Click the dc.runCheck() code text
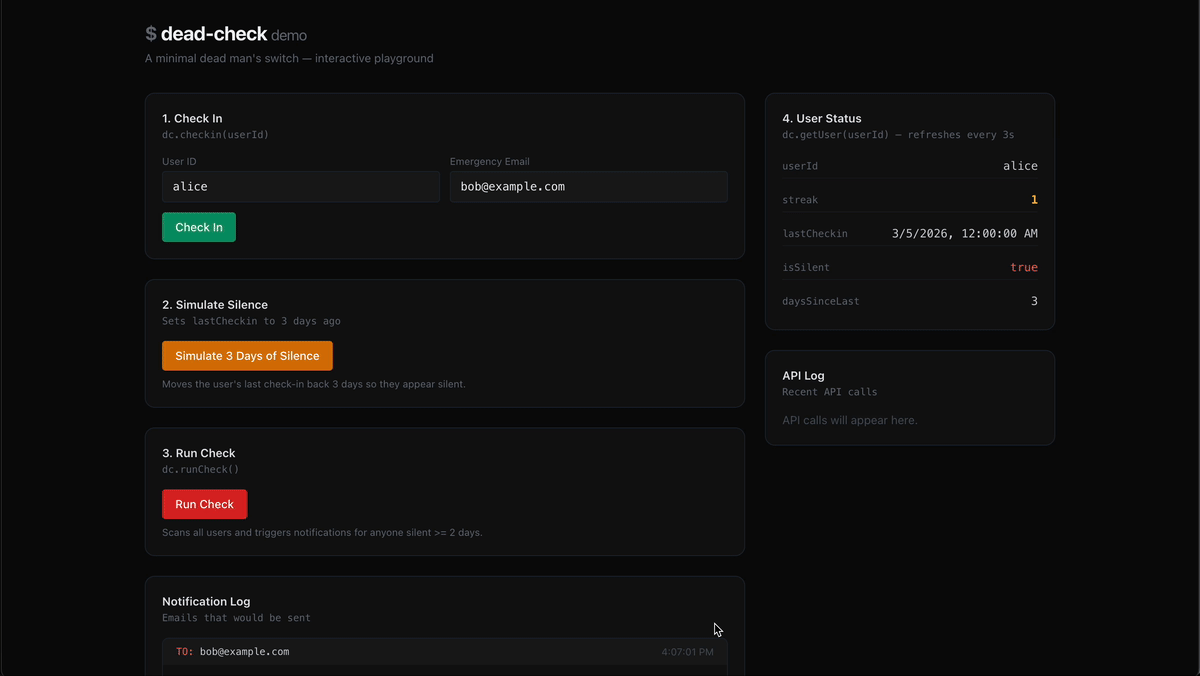 point(200,469)
